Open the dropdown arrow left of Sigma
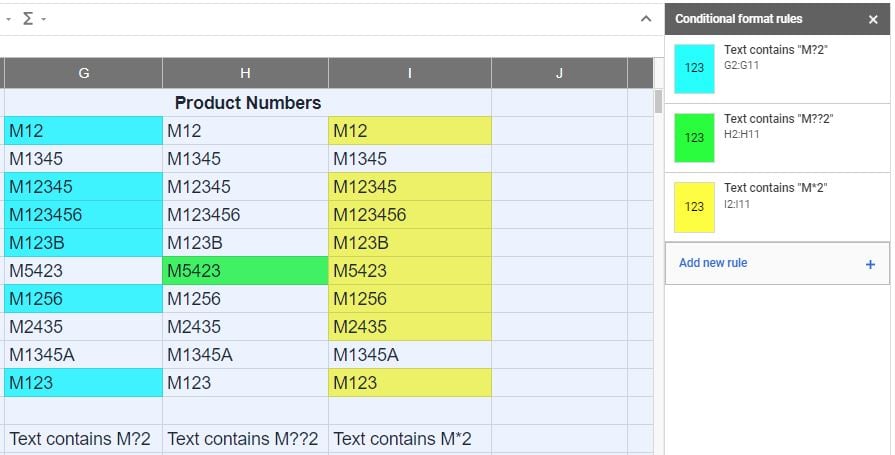This screenshot has height=455, width=895. (x=9, y=19)
